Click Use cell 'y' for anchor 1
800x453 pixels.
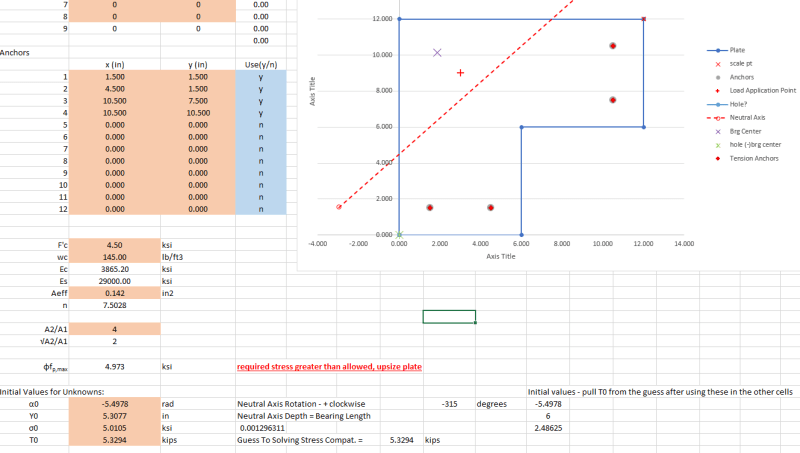pyautogui.click(x=261, y=77)
